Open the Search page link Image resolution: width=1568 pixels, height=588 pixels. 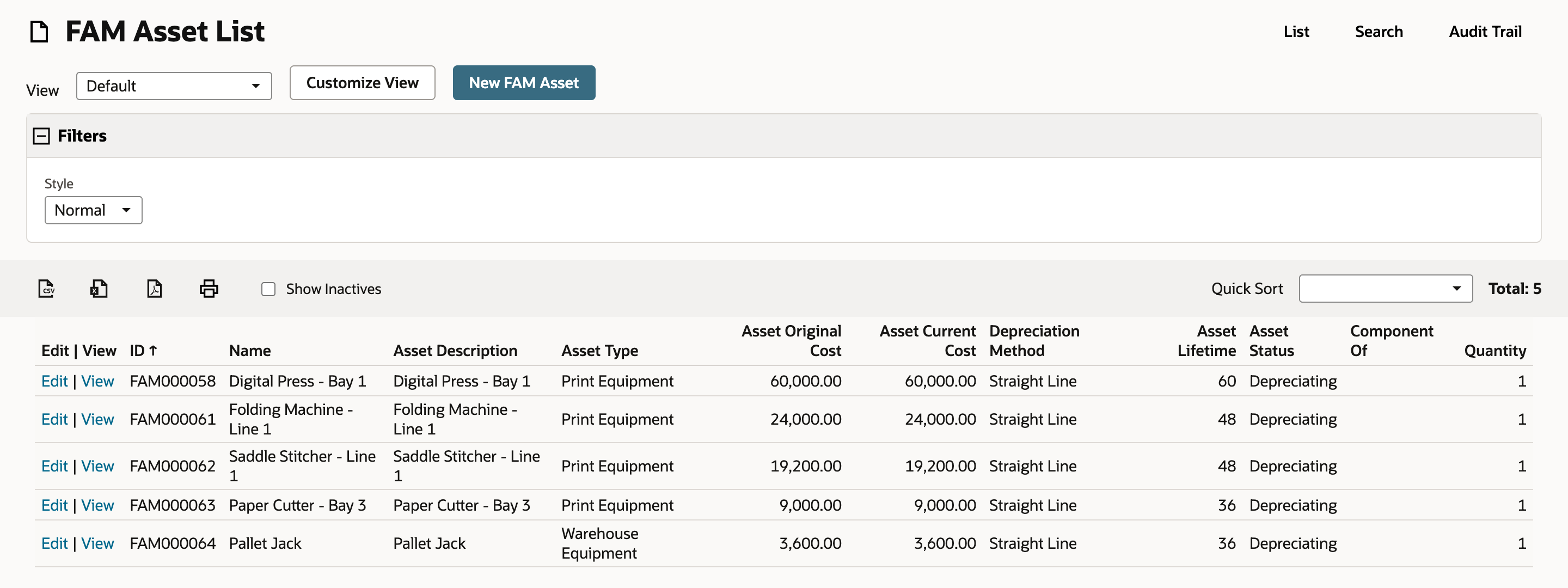click(x=1379, y=32)
